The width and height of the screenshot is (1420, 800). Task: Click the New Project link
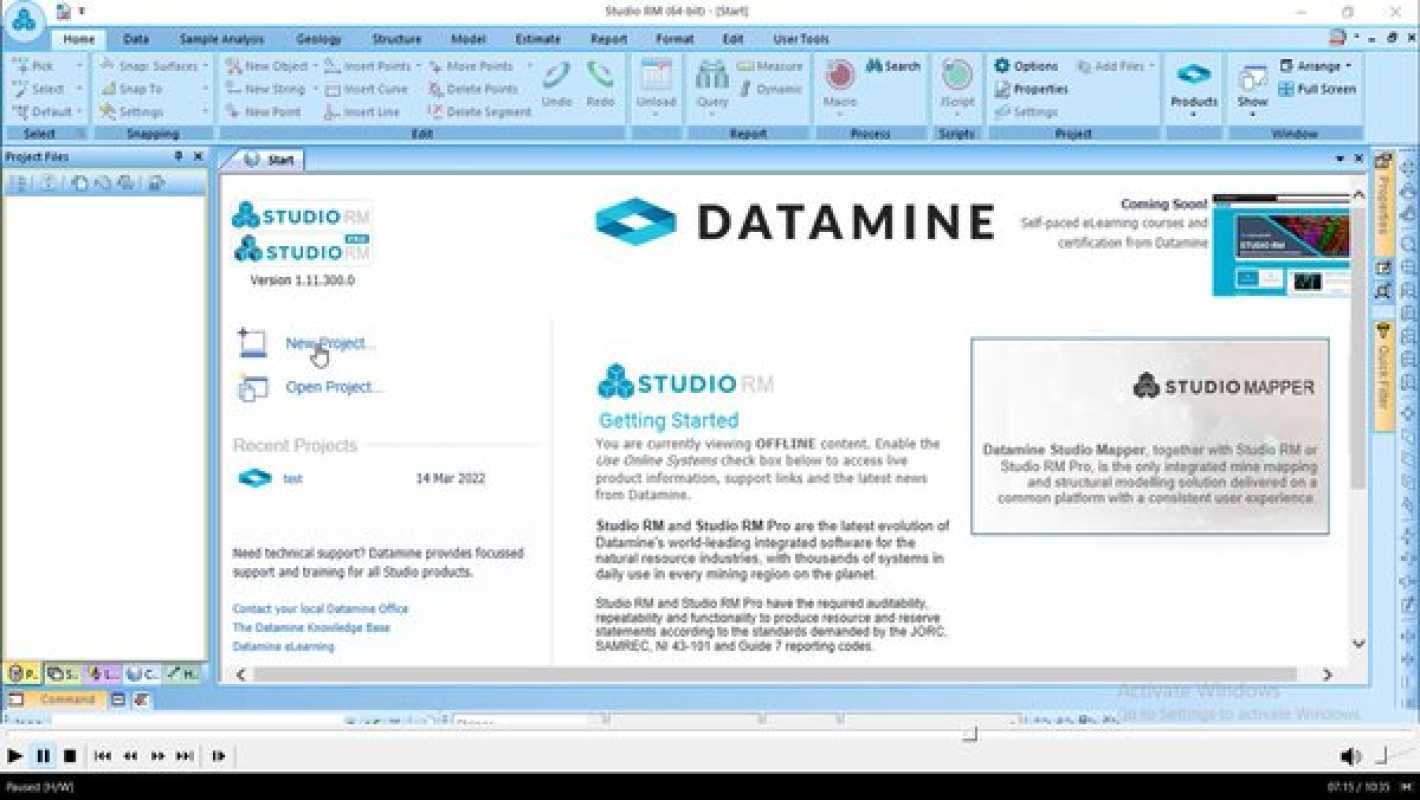point(330,343)
